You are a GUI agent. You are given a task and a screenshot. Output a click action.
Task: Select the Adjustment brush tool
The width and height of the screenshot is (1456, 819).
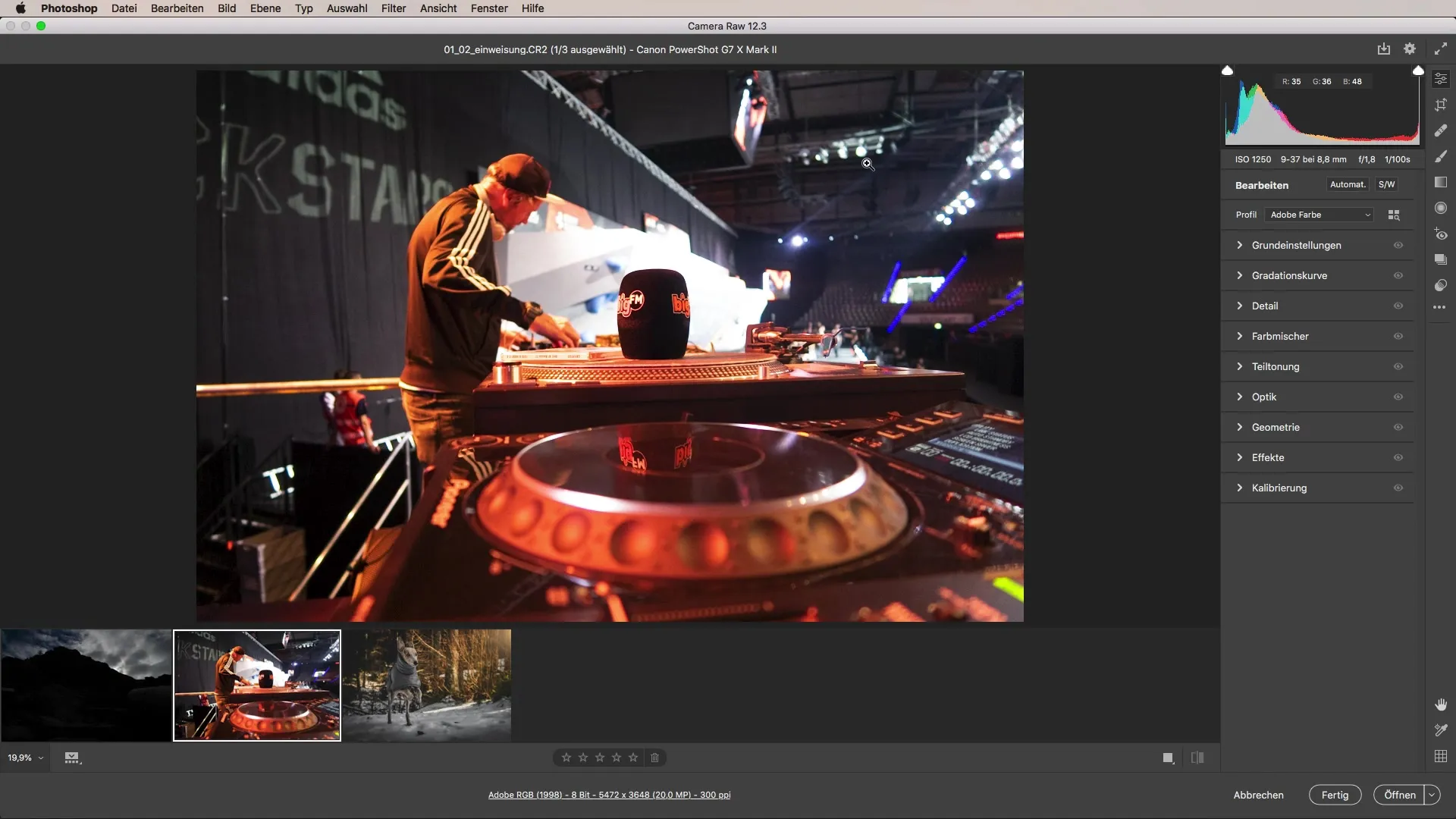coord(1441,156)
